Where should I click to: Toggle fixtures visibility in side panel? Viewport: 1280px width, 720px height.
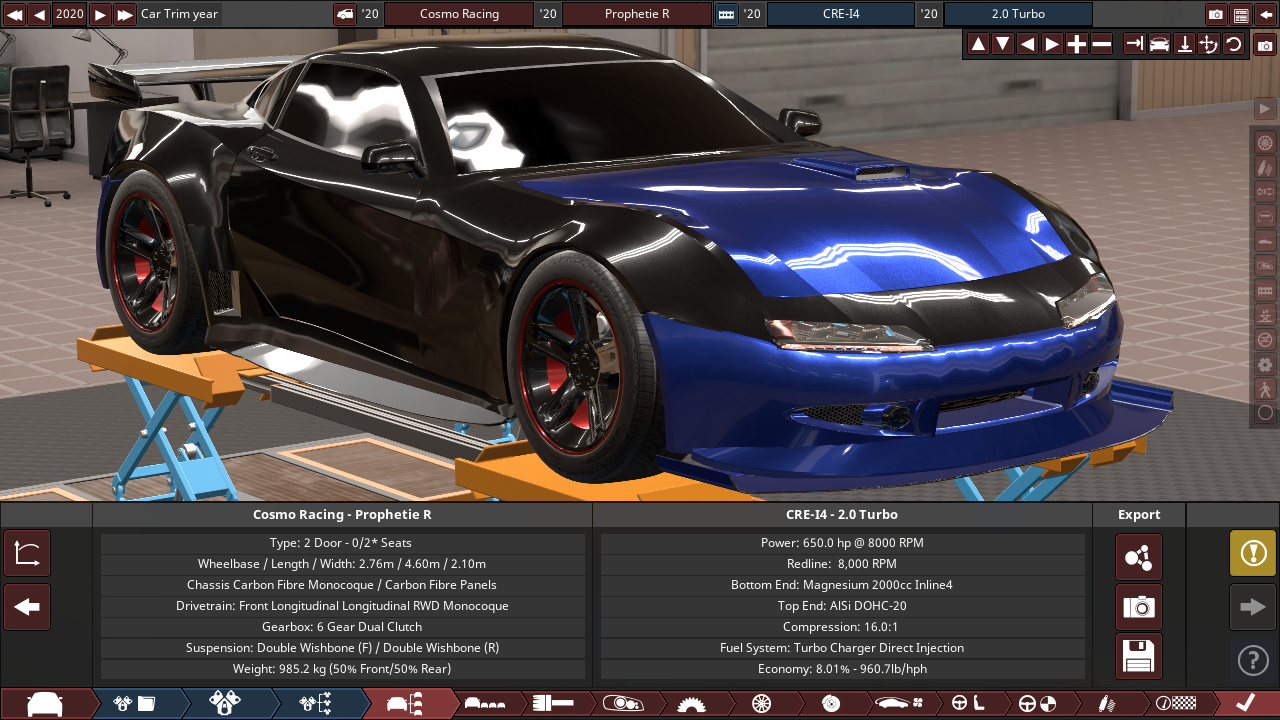click(1265, 265)
